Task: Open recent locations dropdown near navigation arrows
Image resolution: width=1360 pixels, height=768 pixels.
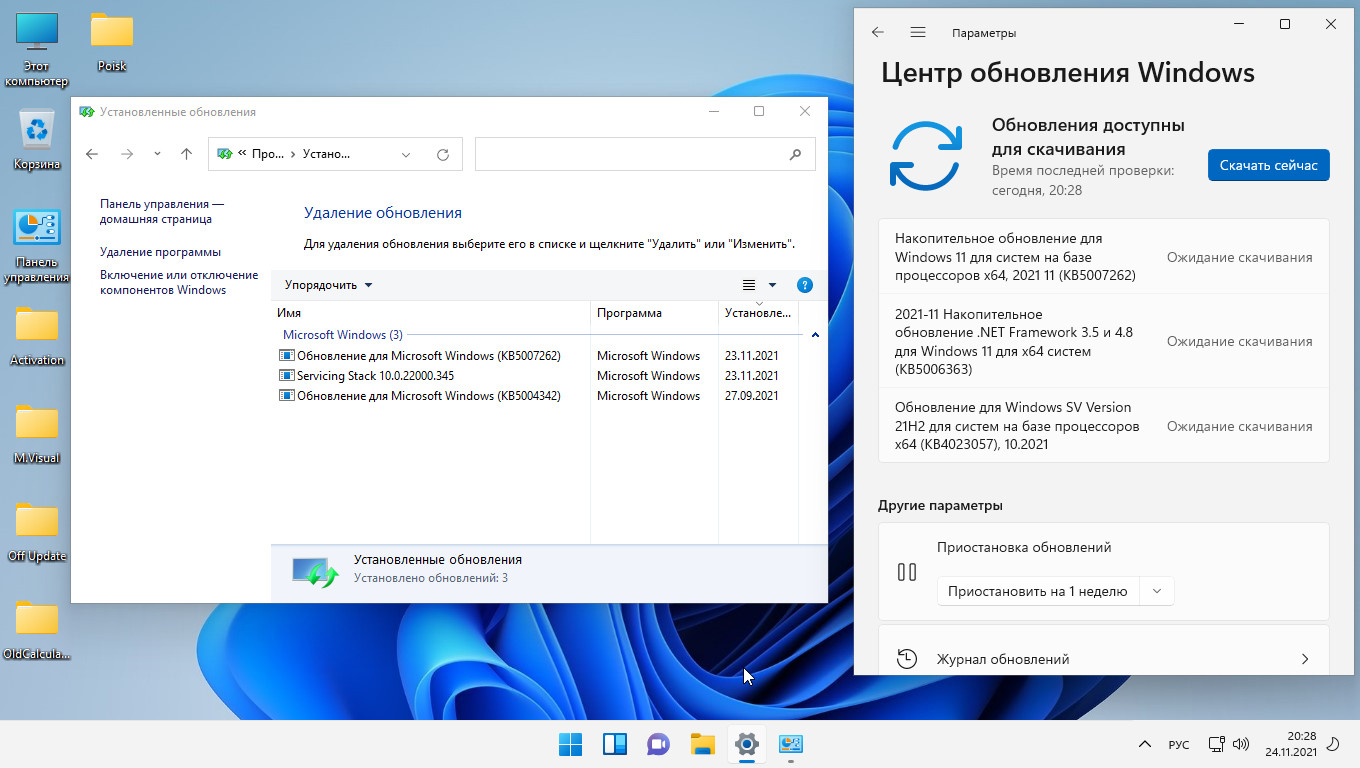Action: [157, 154]
